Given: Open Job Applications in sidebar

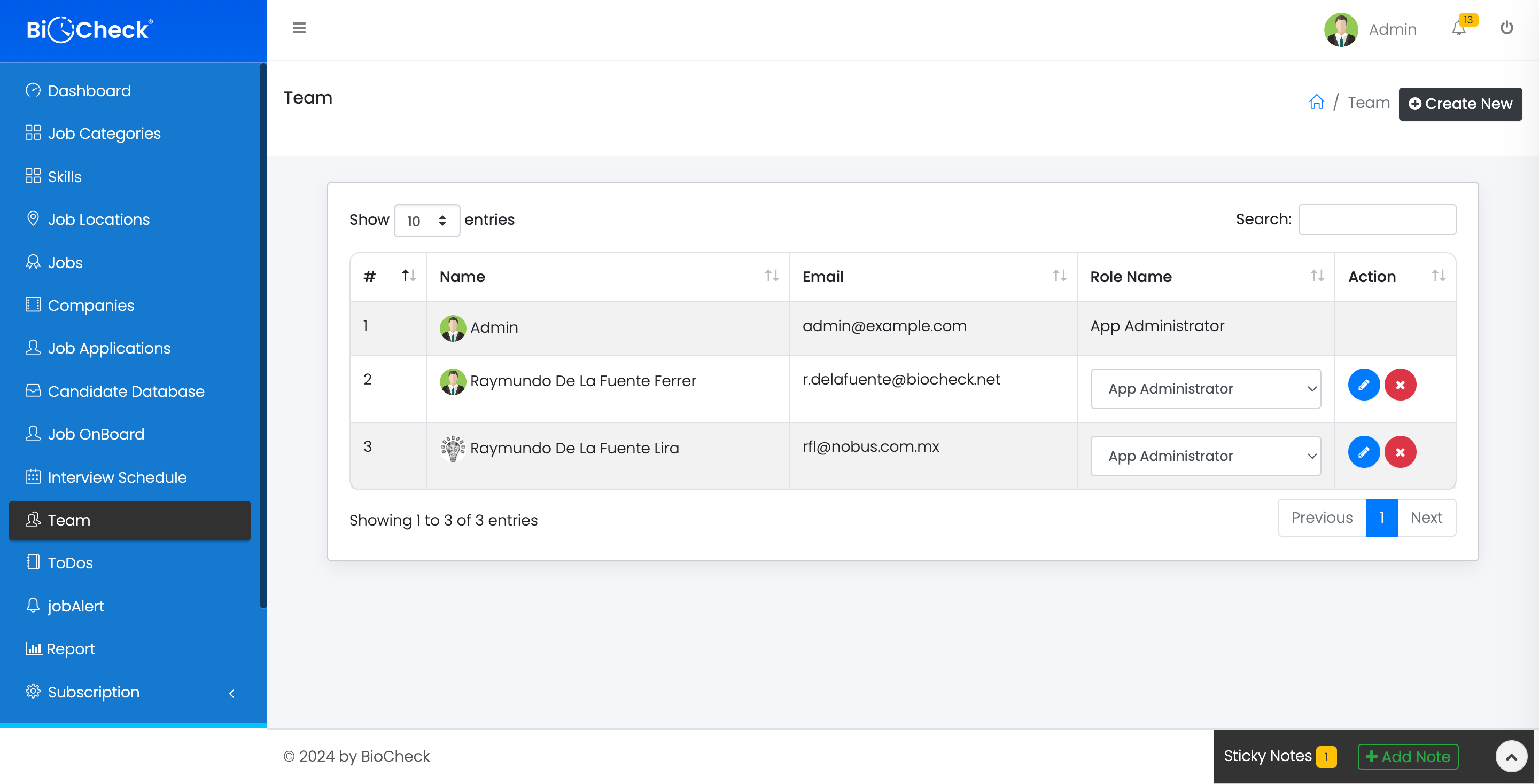Looking at the screenshot, I should click(130, 348).
